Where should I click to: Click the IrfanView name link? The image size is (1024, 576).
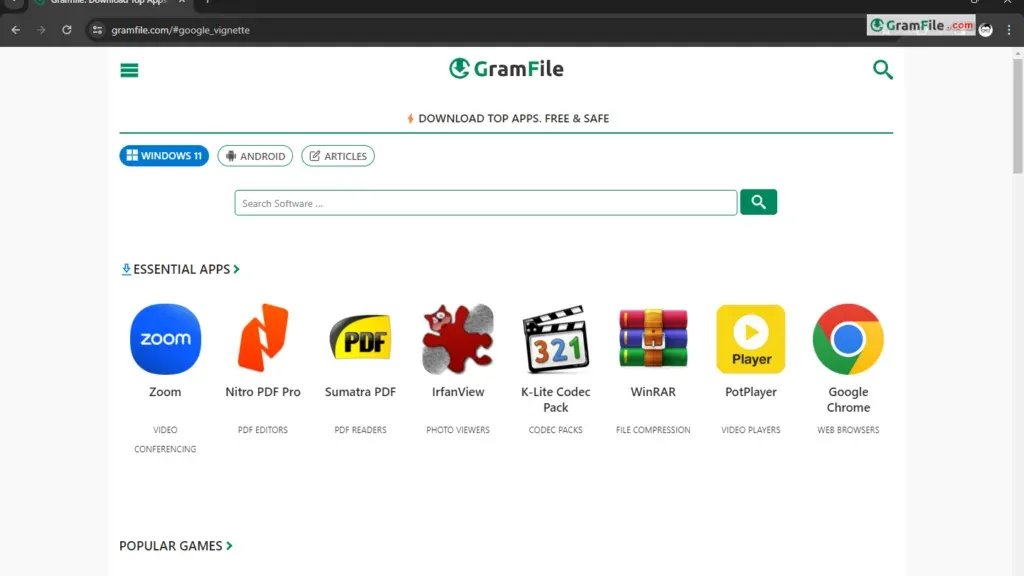pyautogui.click(x=458, y=392)
